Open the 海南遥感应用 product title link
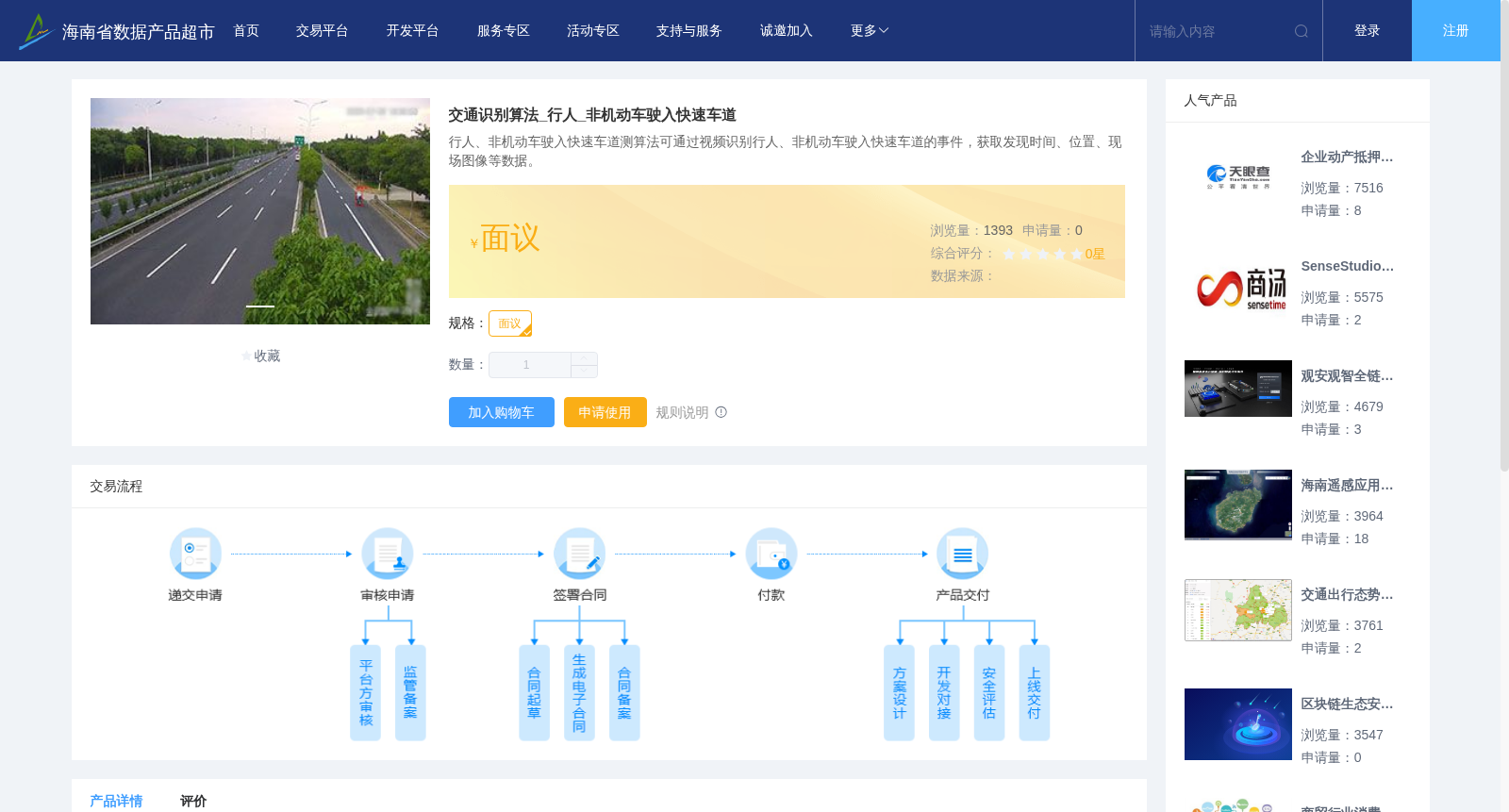 click(x=1347, y=486)
